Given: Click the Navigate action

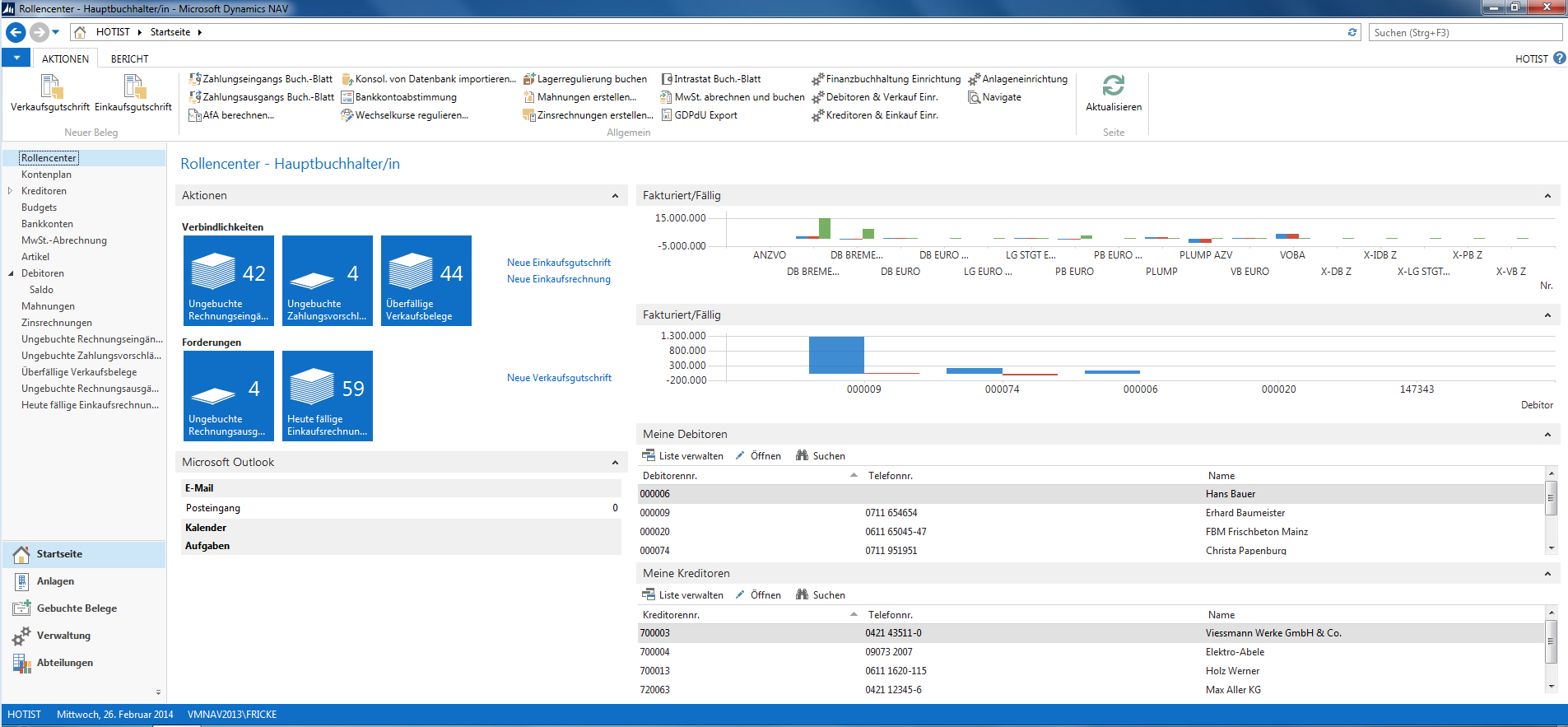Looking at the screenshot, I should click(995, 97).
